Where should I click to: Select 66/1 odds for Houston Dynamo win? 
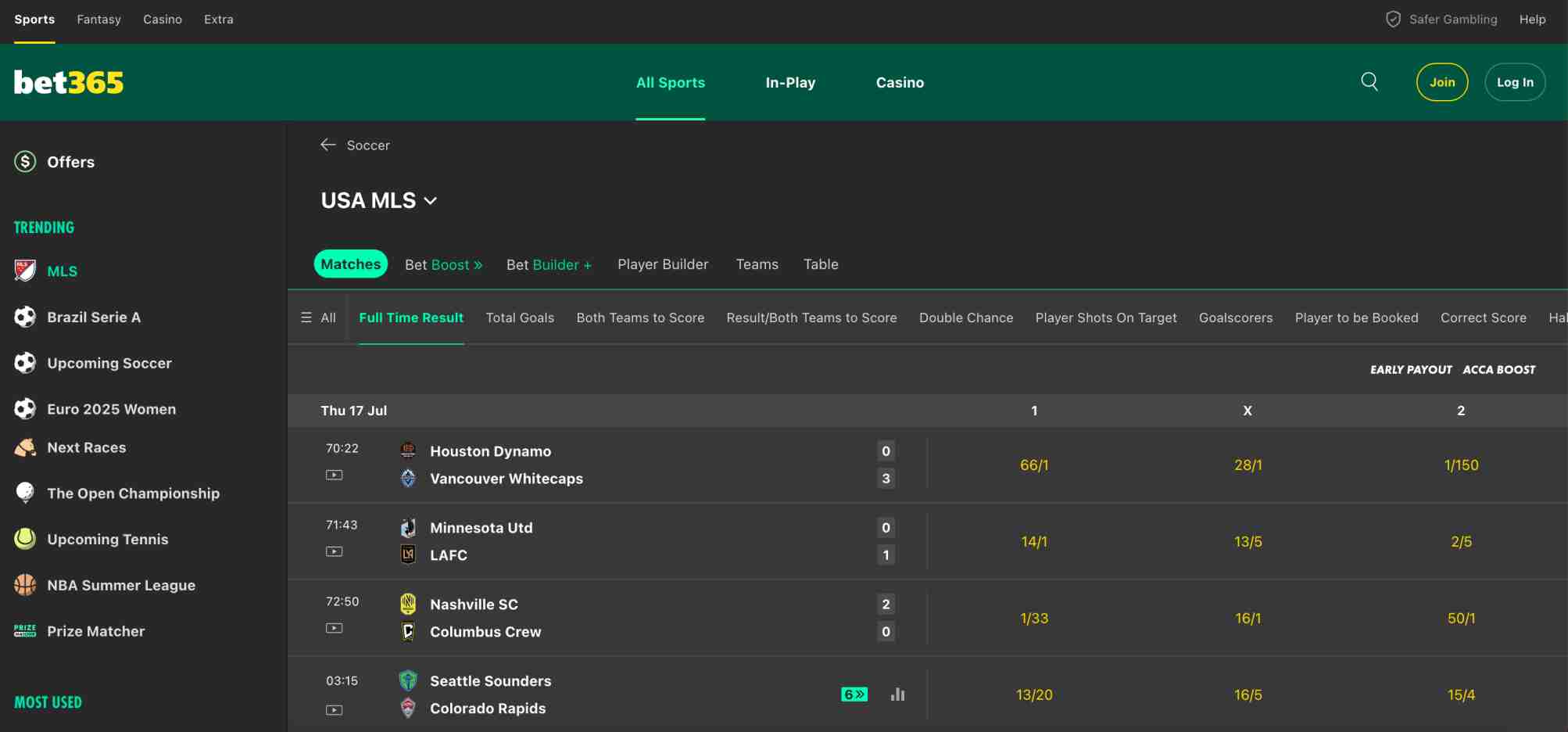[1034, 465]
